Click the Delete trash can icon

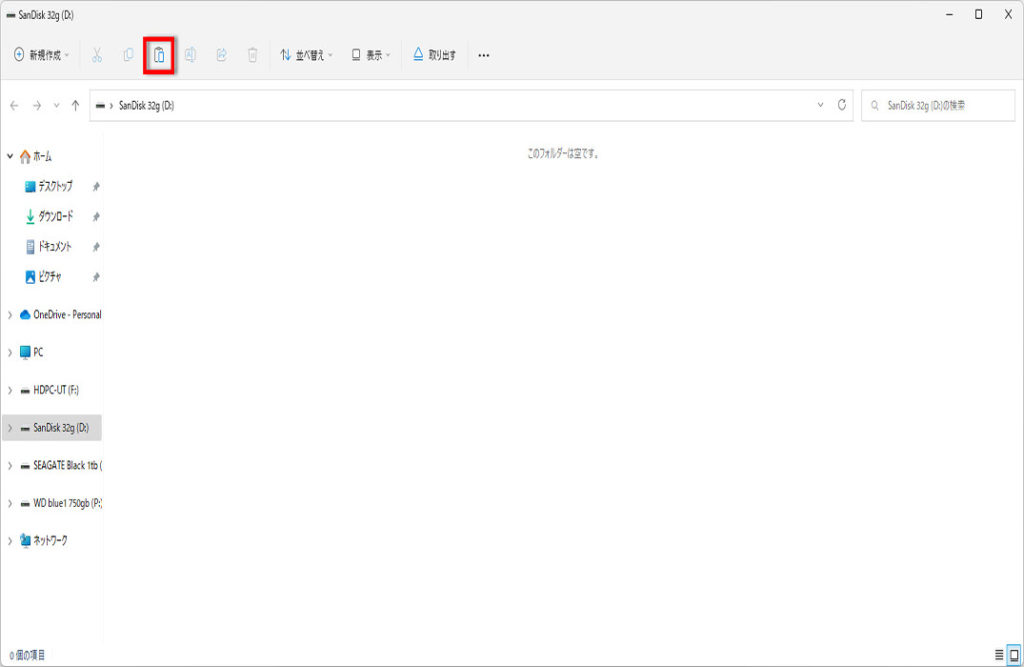point(252,55)
